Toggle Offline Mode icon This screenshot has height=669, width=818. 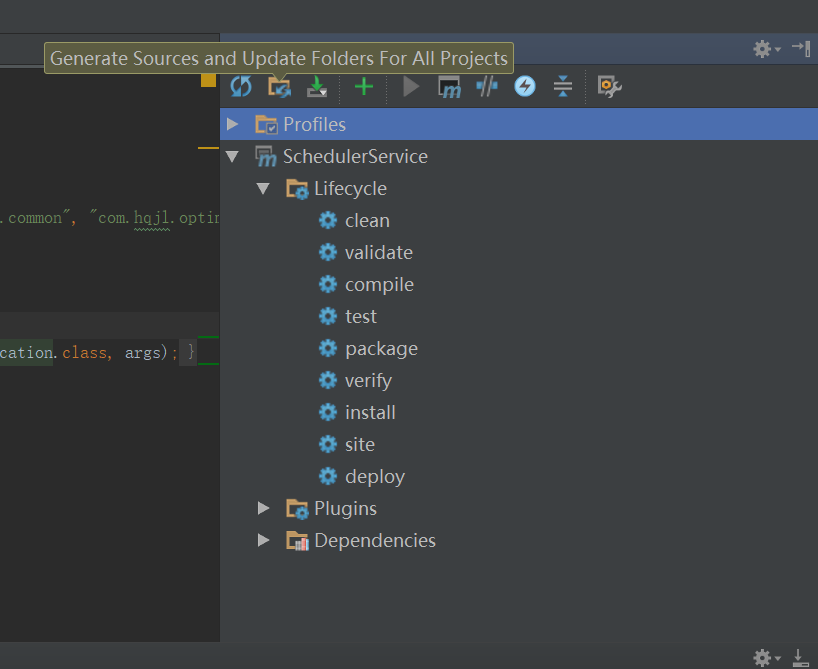tap(487, 86)
